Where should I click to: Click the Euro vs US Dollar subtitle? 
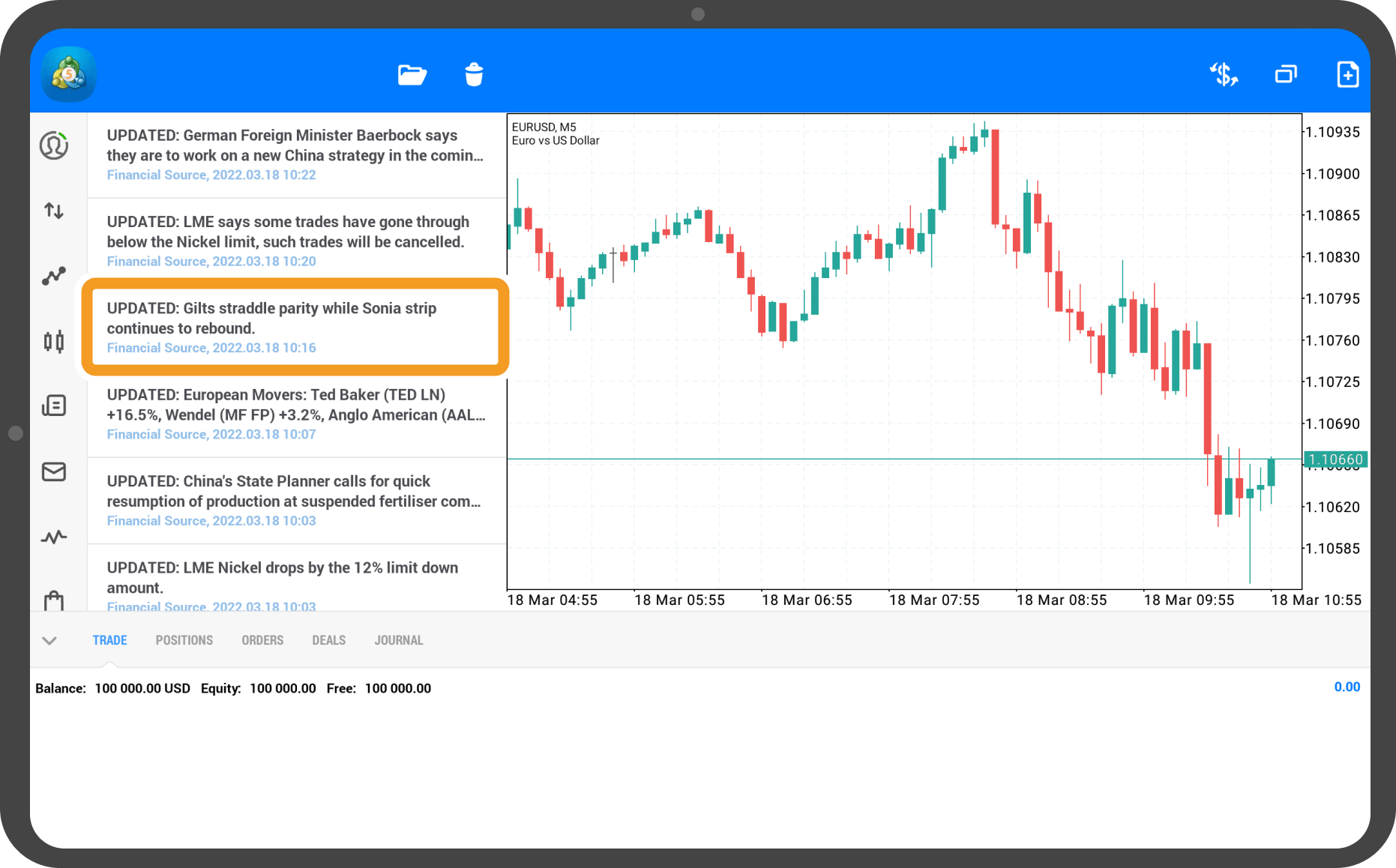click(556, 141)
